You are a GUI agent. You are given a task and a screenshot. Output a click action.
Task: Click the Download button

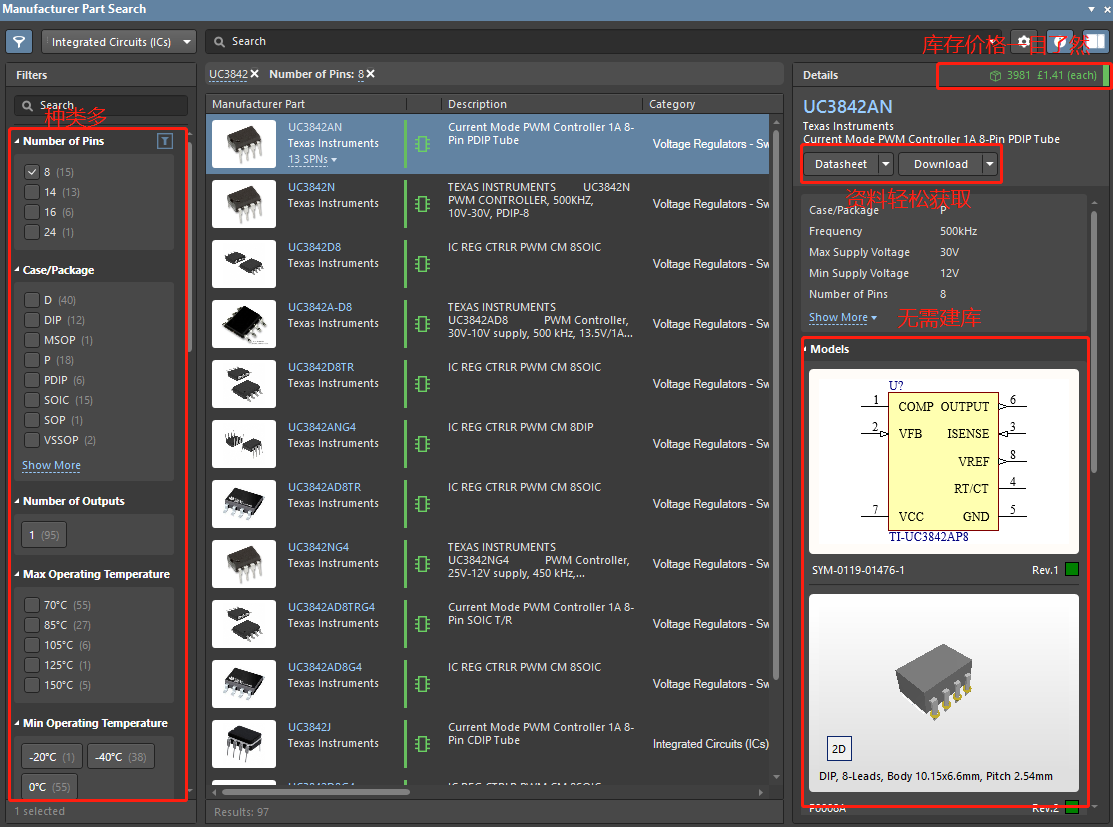click(x=941, y=164)
